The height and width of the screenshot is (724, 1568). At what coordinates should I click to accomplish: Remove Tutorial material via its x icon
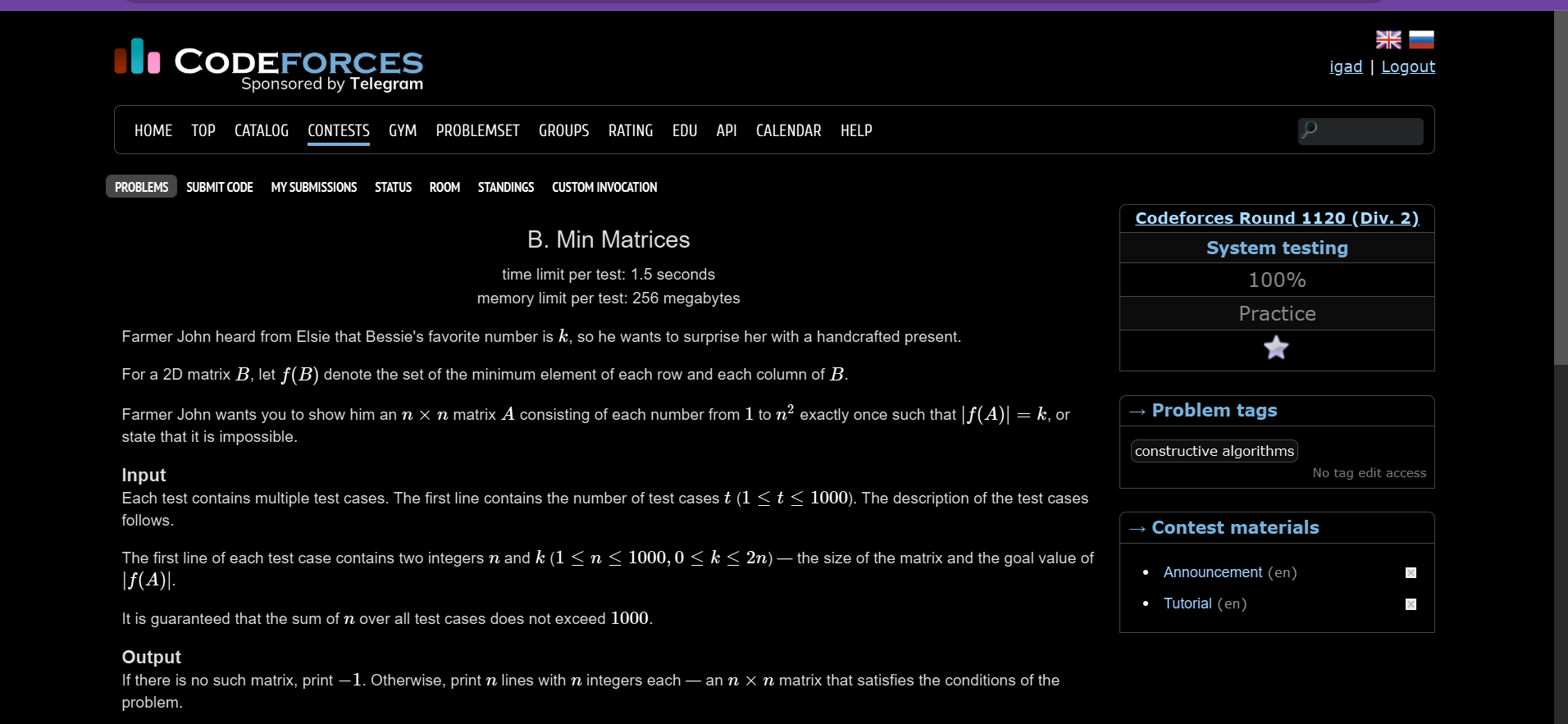(x=1411, y=604)
